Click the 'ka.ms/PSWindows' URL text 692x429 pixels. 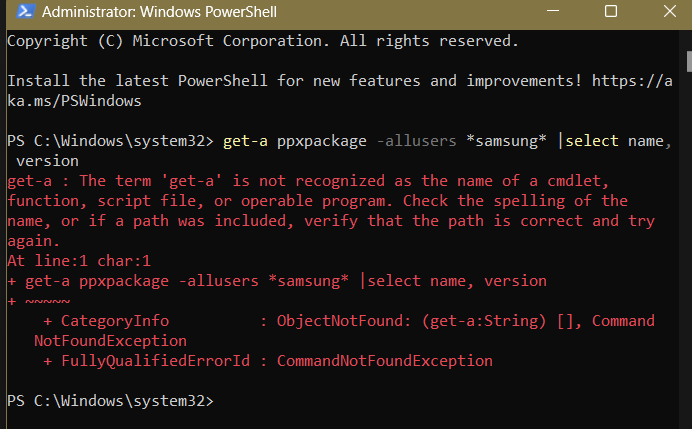(75, 101)
